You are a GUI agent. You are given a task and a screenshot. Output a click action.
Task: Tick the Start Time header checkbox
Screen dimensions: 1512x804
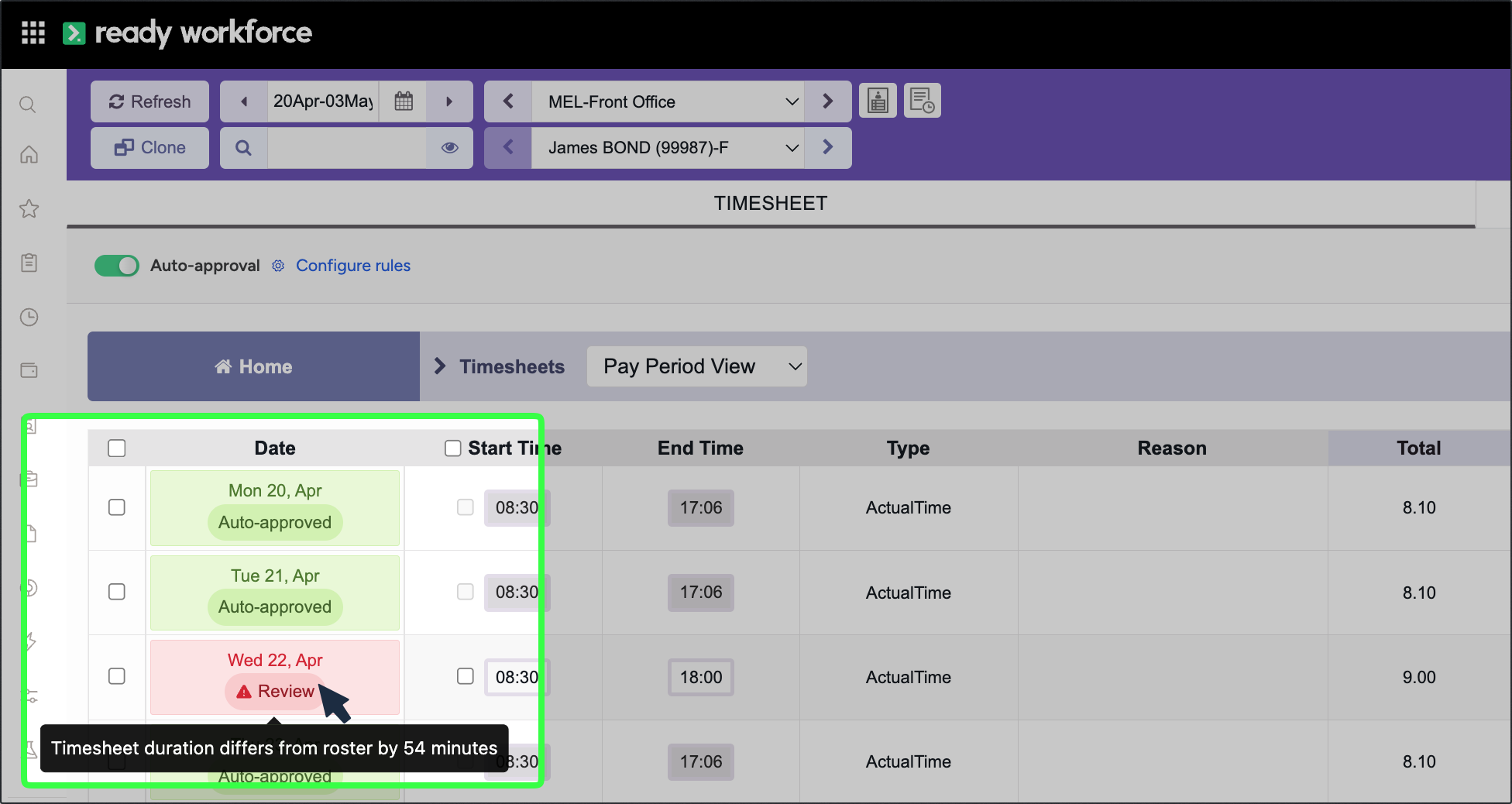click(x=453, y=448)
